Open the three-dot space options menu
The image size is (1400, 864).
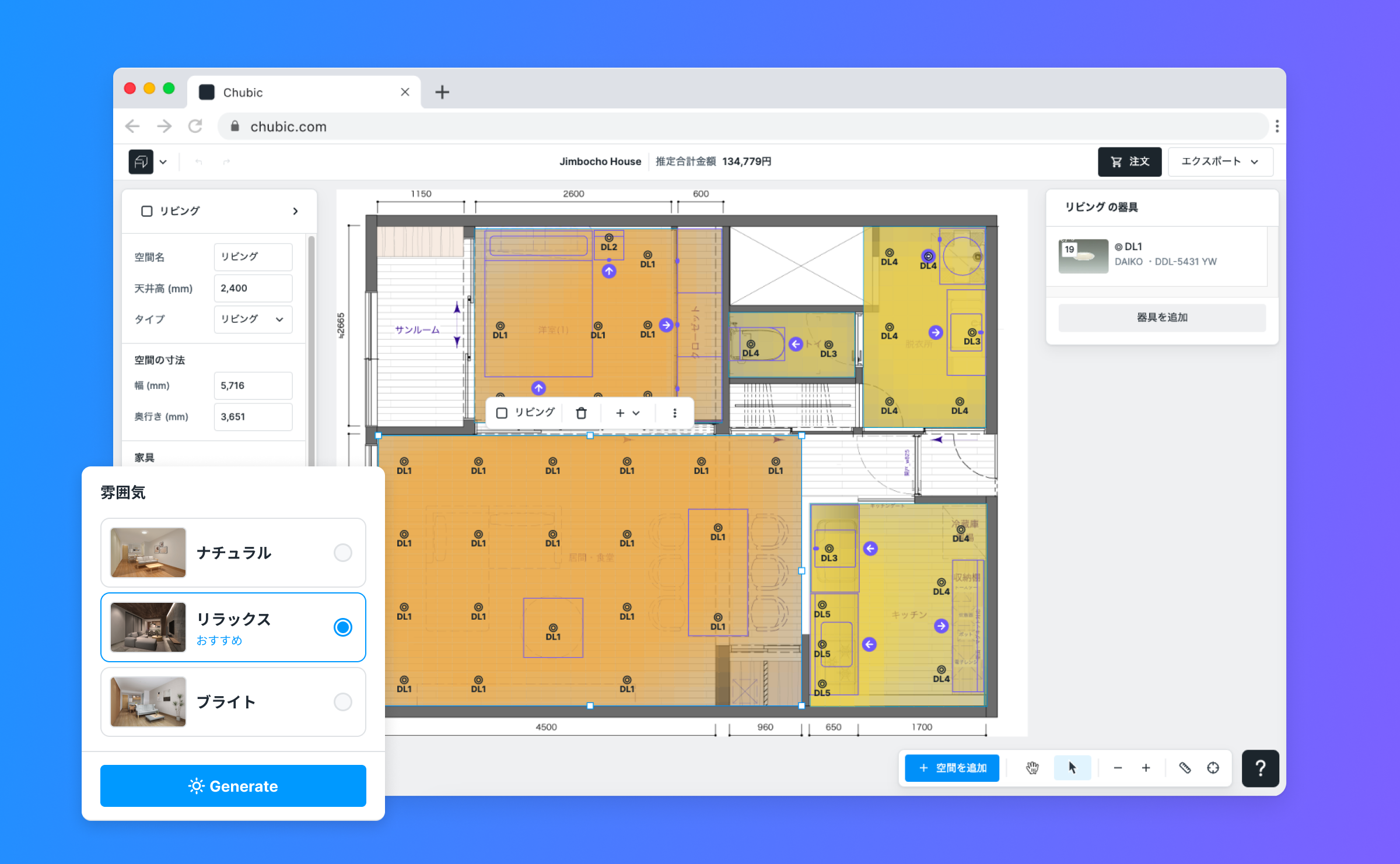tap(674, 413)
